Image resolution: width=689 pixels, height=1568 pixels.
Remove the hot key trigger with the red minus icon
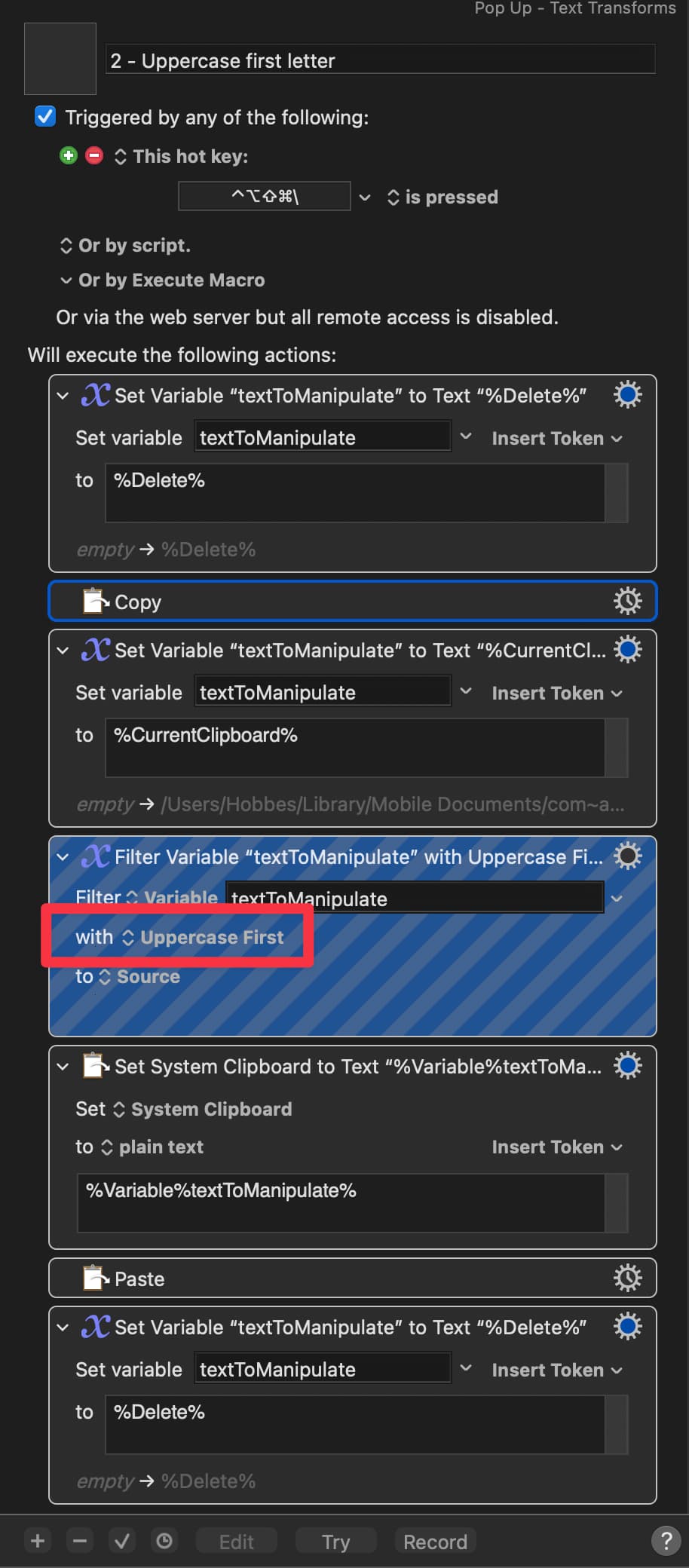(x=94, y=156)
